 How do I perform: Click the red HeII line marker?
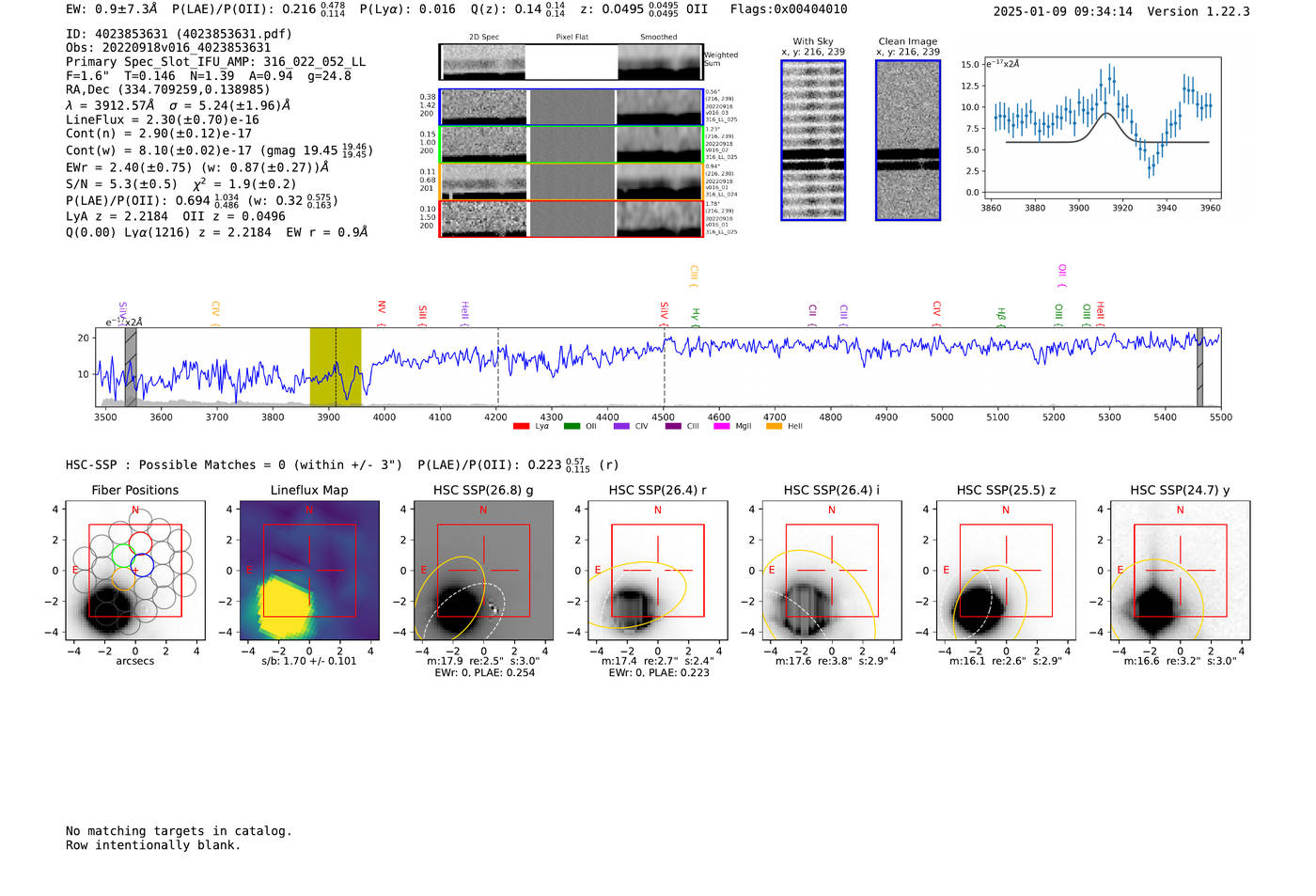pos(1100,314)
